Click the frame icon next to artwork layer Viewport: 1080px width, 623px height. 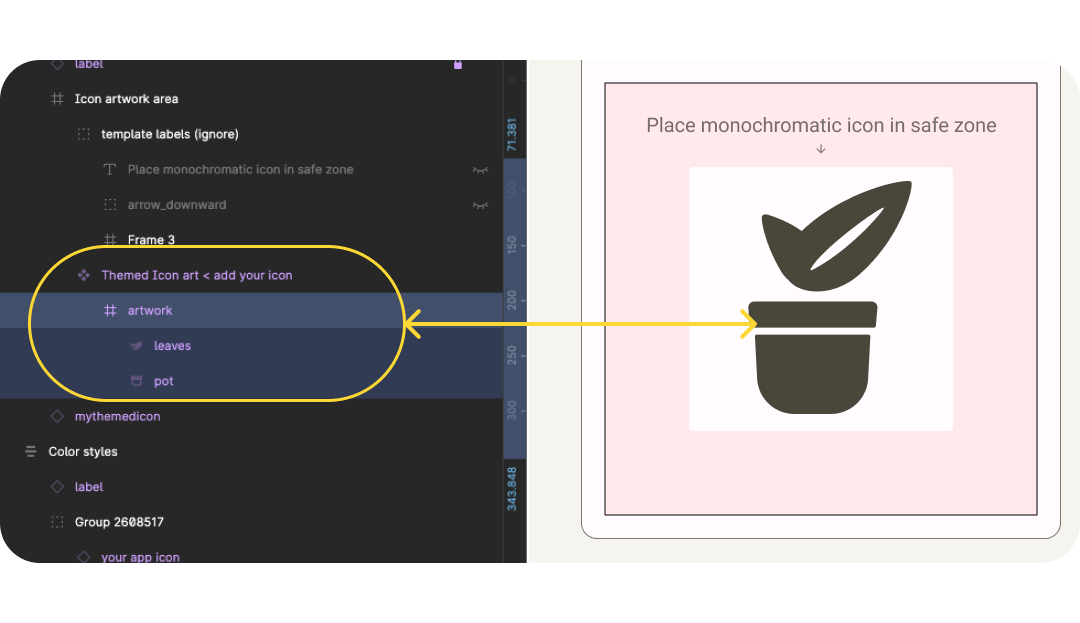(110, 311)
